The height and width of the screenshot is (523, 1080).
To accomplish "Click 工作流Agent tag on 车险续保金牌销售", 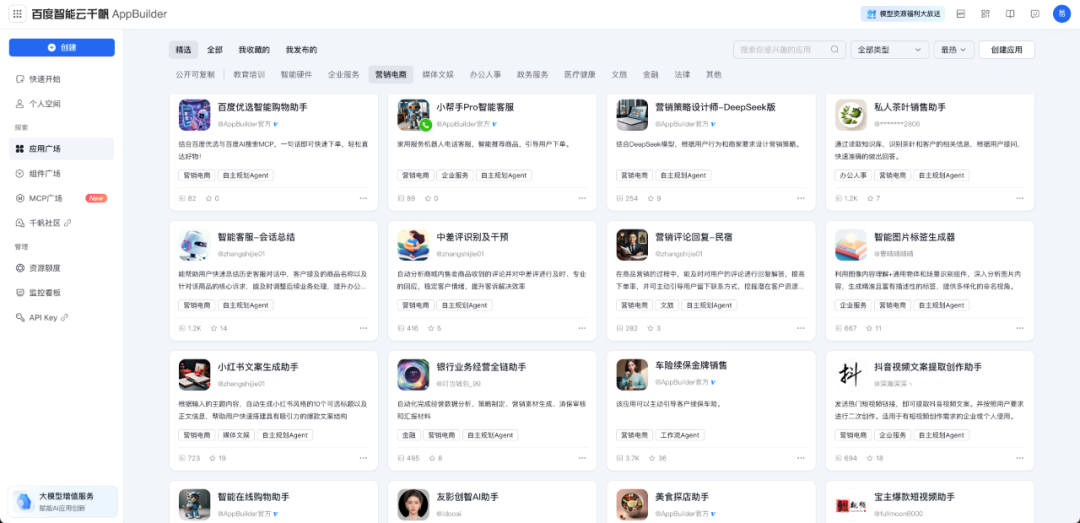I will 679,435.
